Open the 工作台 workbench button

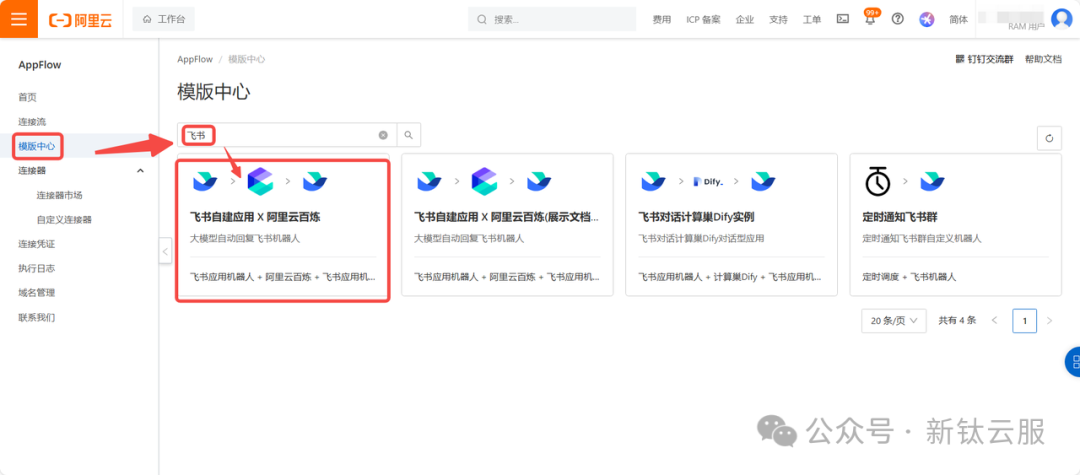[163, 19]
